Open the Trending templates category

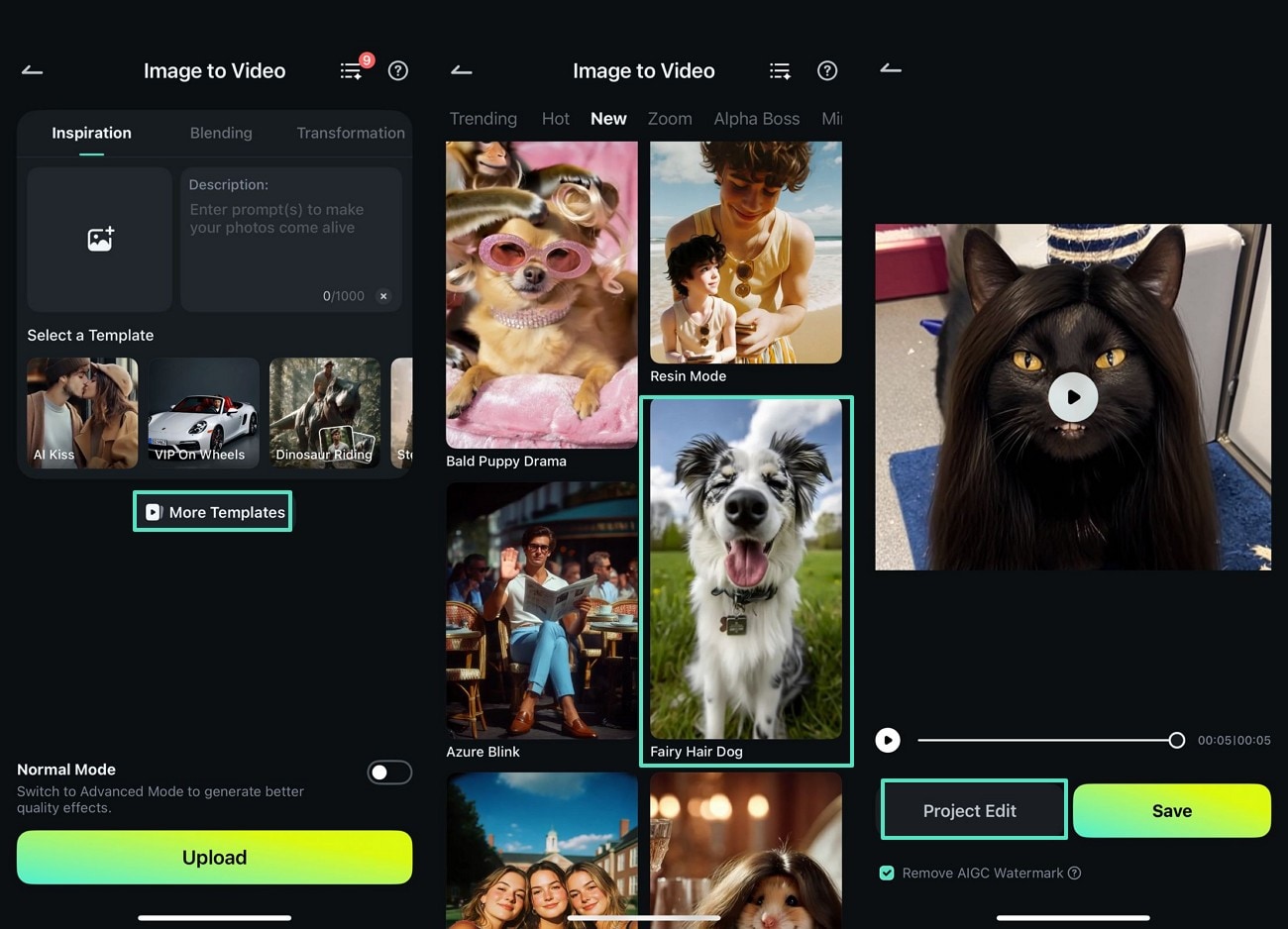483,118
